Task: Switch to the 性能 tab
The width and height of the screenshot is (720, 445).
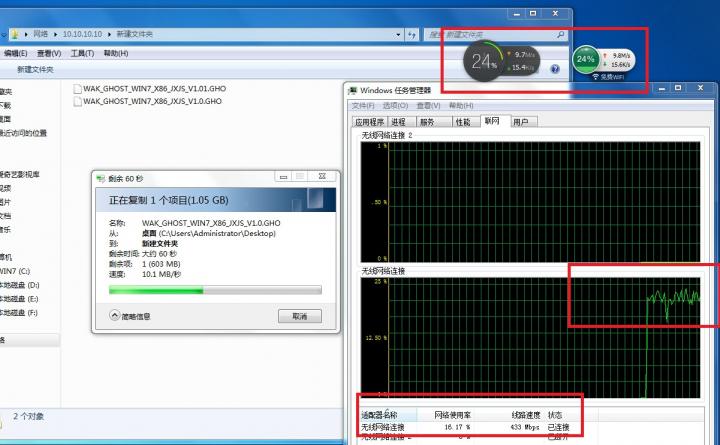Action: pos(465,122)
